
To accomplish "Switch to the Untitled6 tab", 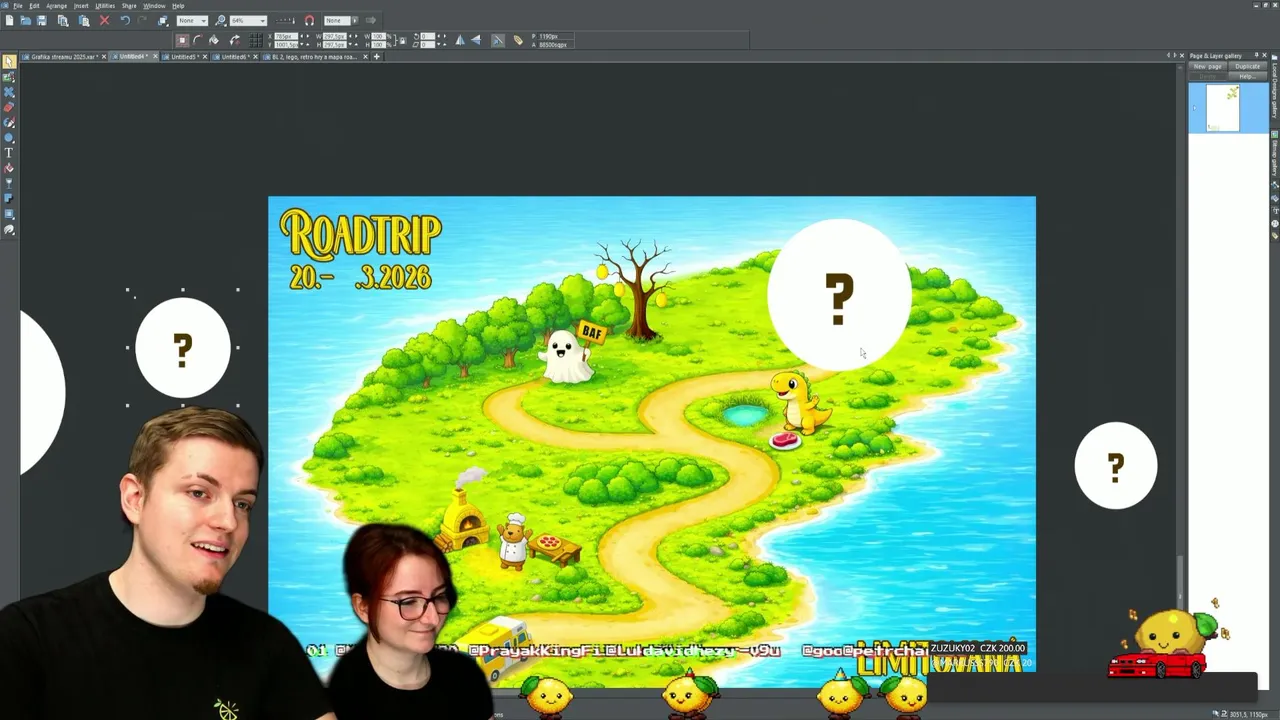I will pos(235,57).
